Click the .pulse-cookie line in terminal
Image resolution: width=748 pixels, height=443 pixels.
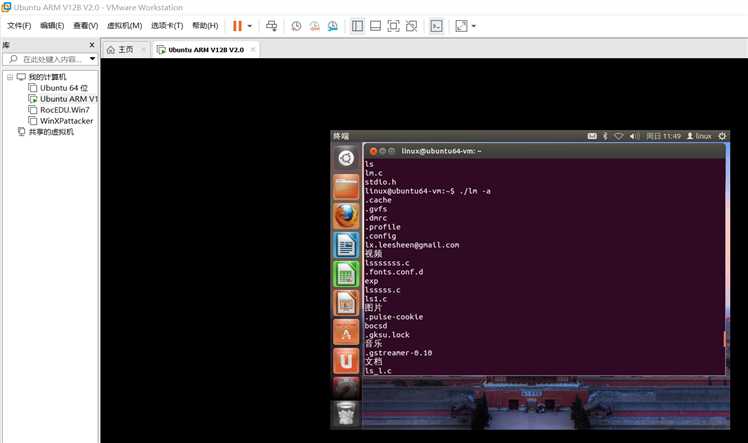pyautogui.click(x=394, y=317)
